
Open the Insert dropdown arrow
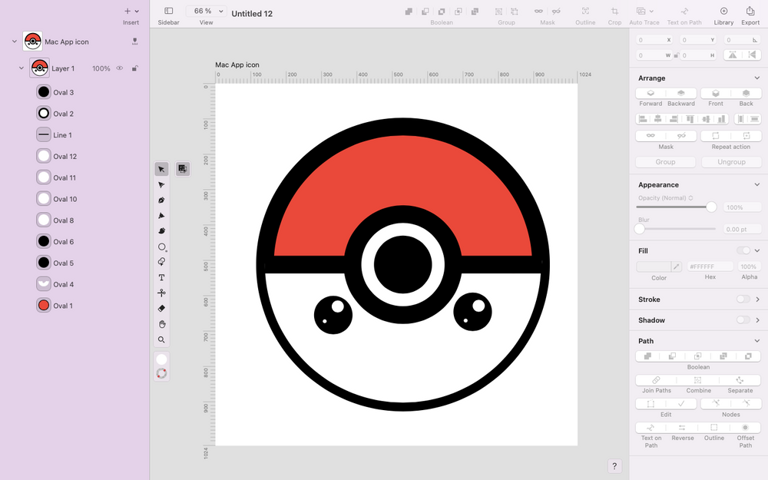click(x=137, y=11)
